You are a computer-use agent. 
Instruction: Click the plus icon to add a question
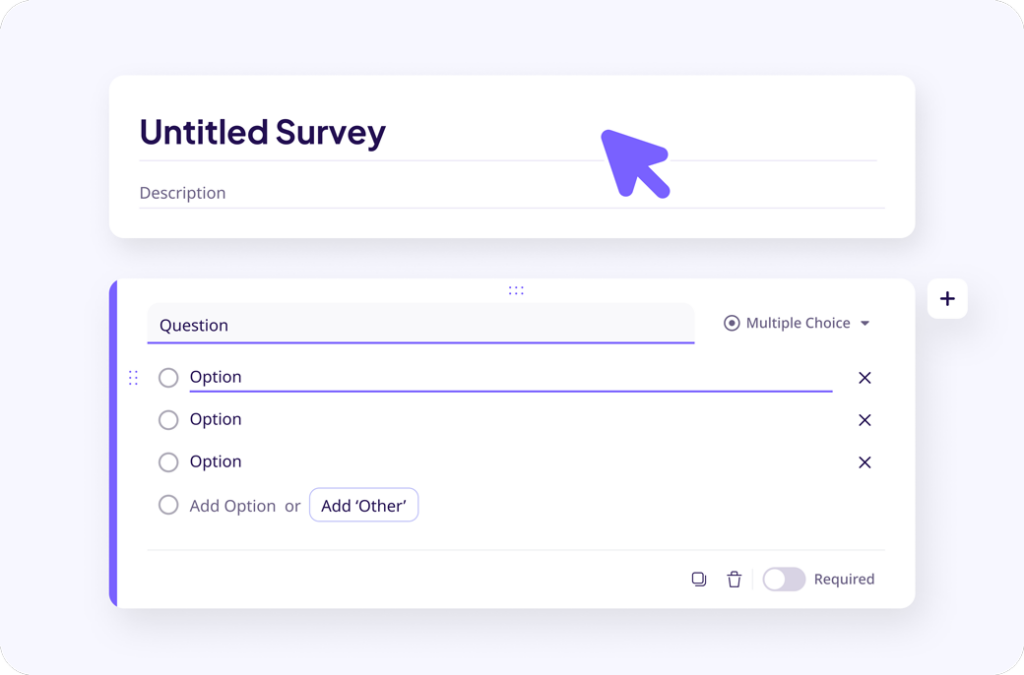point(947,298)
